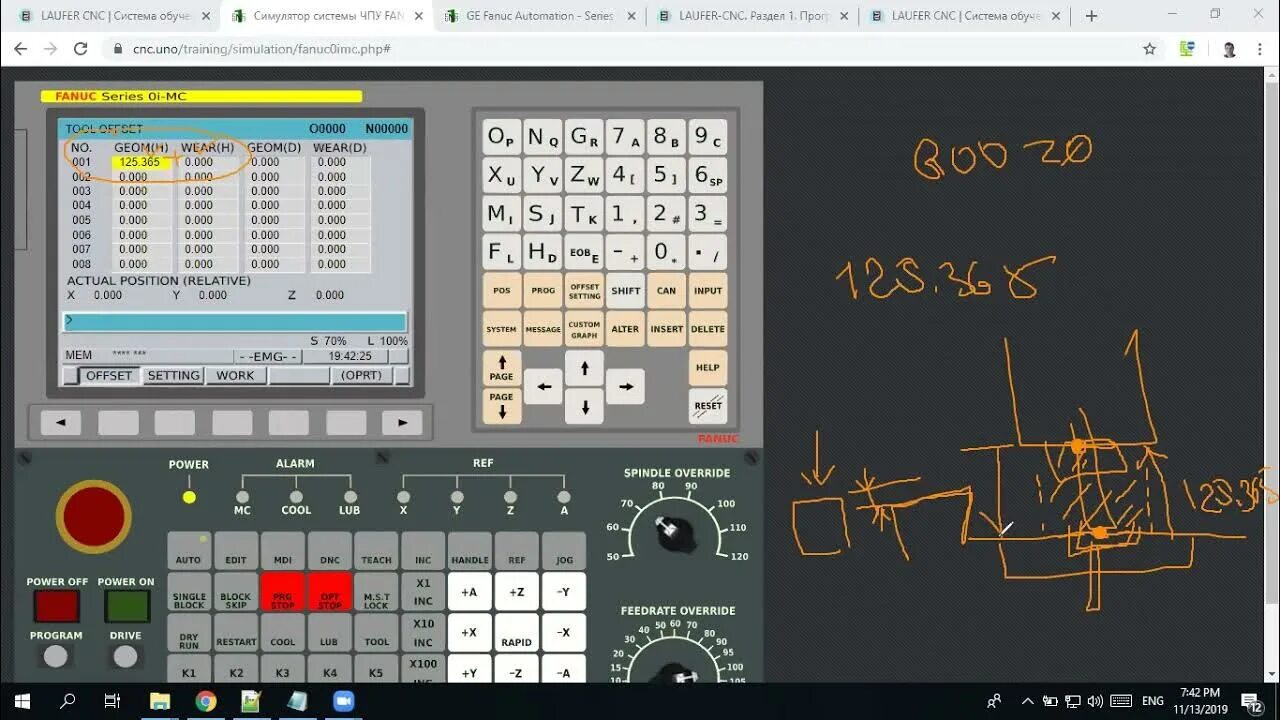Switch to DNC mode

click(330, 551)
